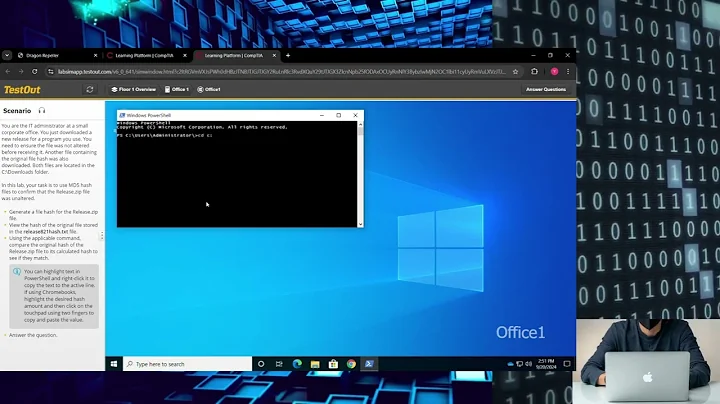The width and height of the screenshot is (720, 404).
Task: Open network status tray icon
Action: click(519, 364)
